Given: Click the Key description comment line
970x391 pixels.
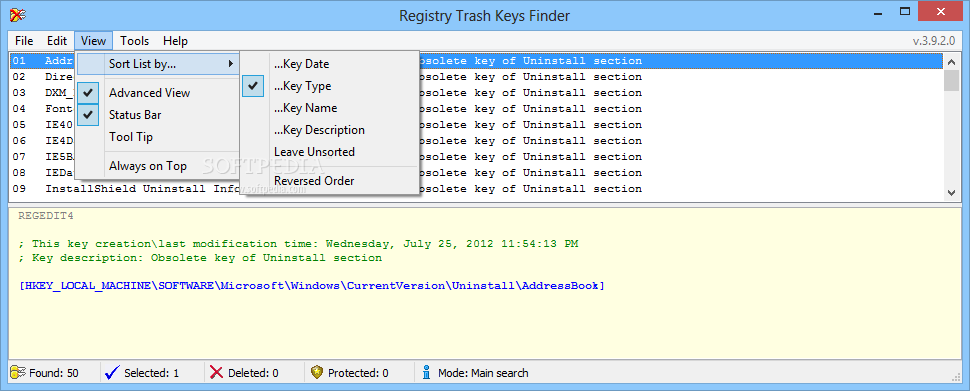Looking at the screenshot, I should [x=200, y=258].
